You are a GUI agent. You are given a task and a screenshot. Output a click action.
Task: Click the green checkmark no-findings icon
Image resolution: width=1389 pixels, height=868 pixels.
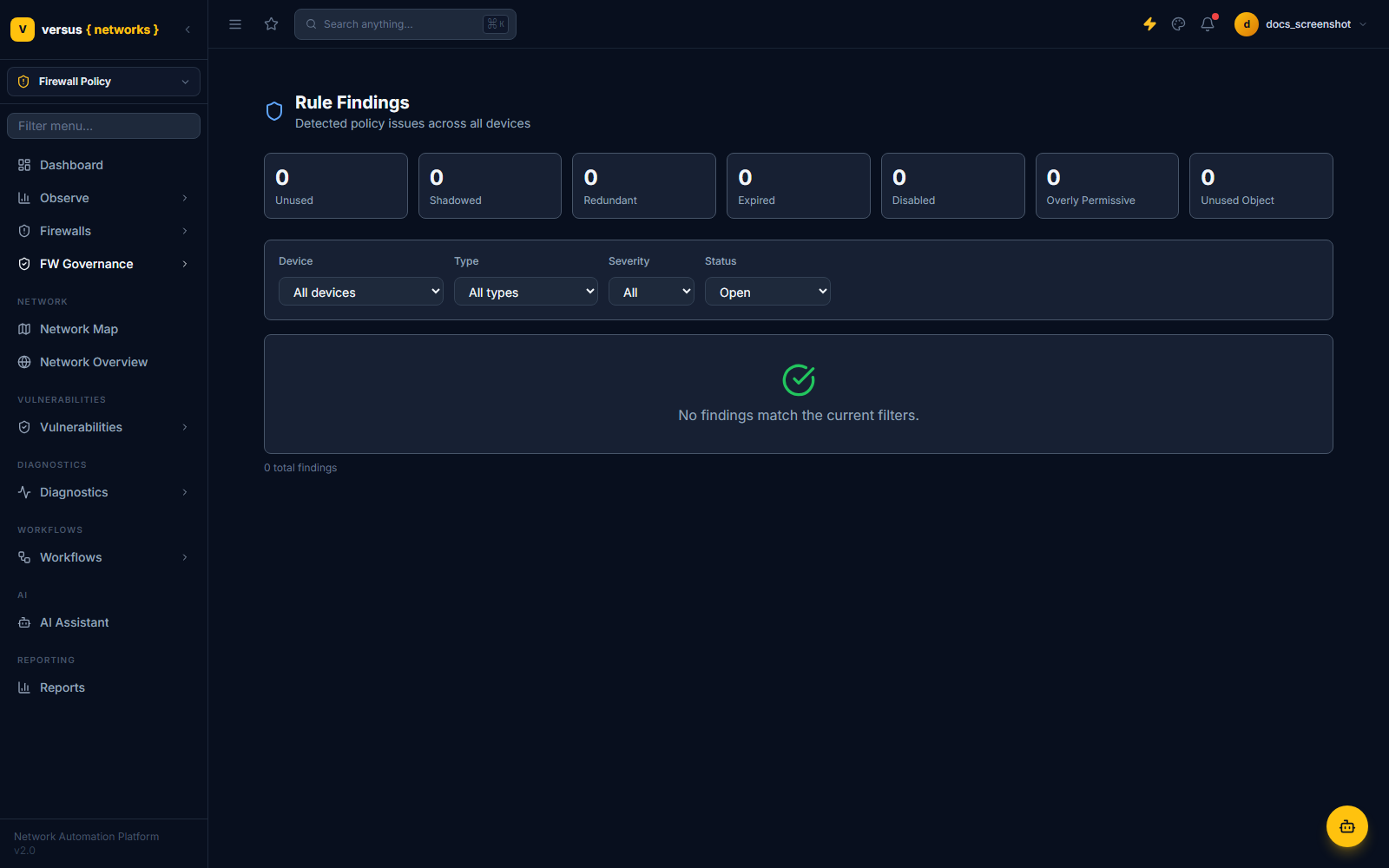click(799, 379)
